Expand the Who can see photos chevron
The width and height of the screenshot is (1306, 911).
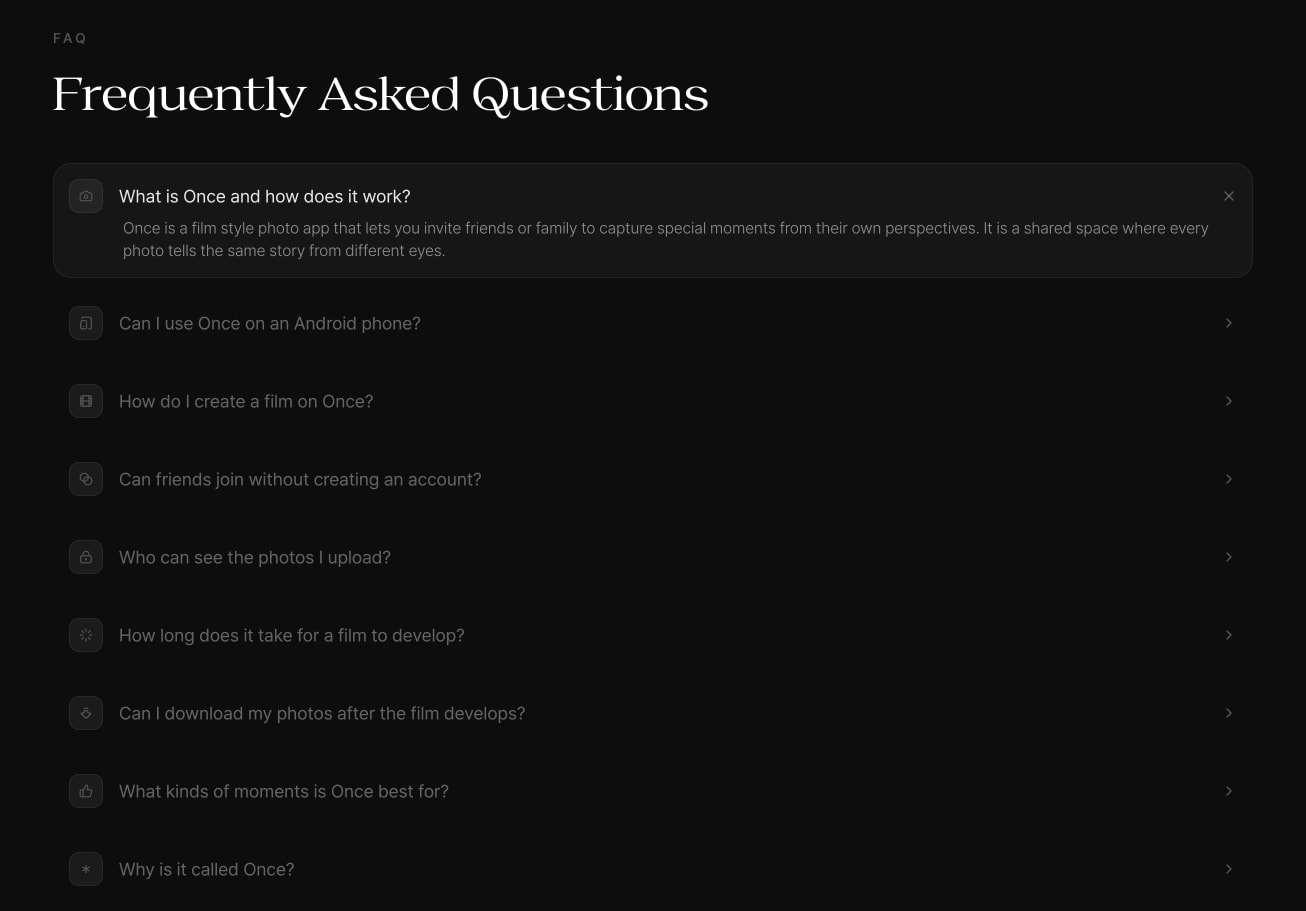(1229, 557)
